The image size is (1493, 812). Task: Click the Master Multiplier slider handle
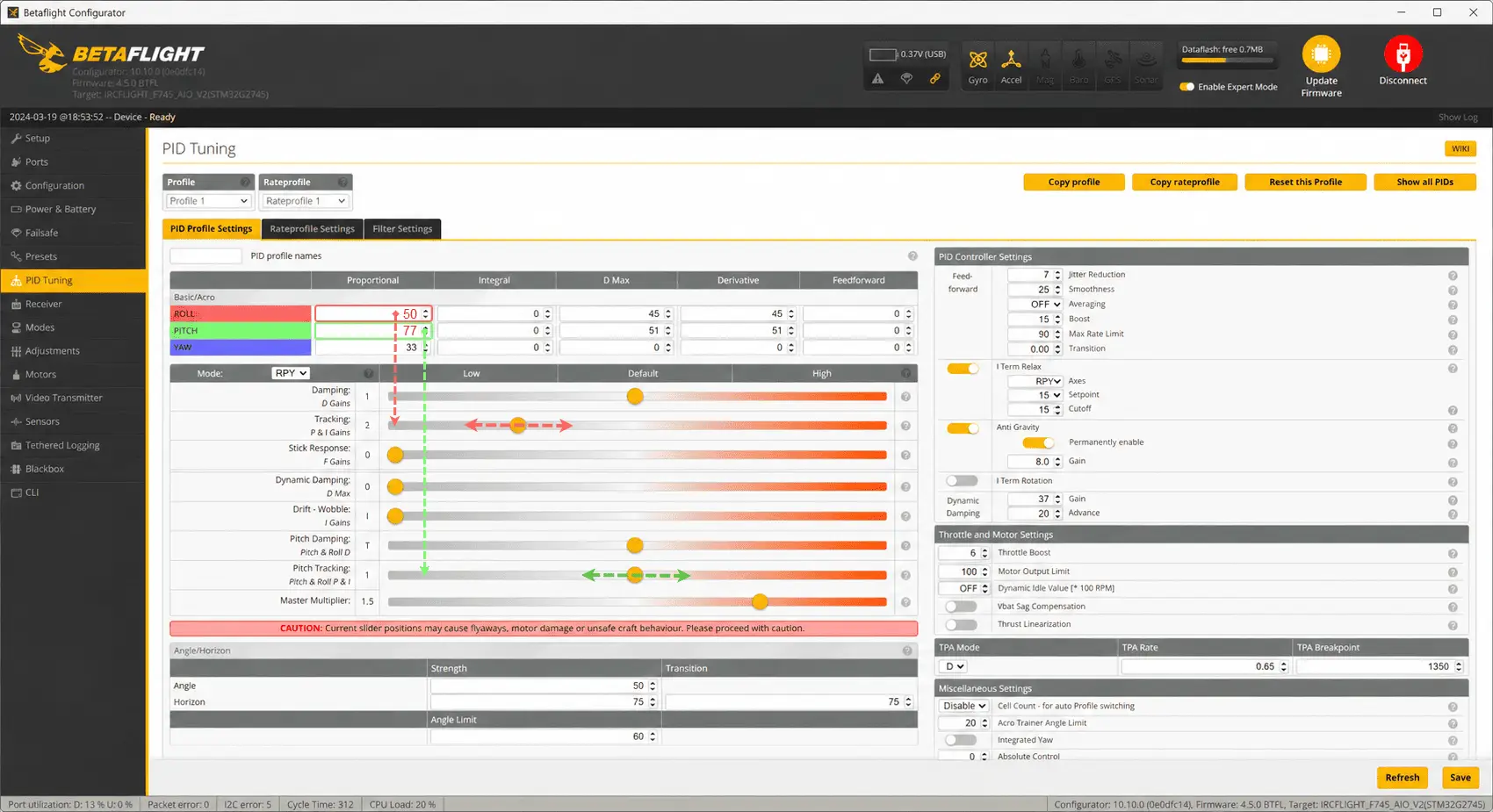pos(760,602)
